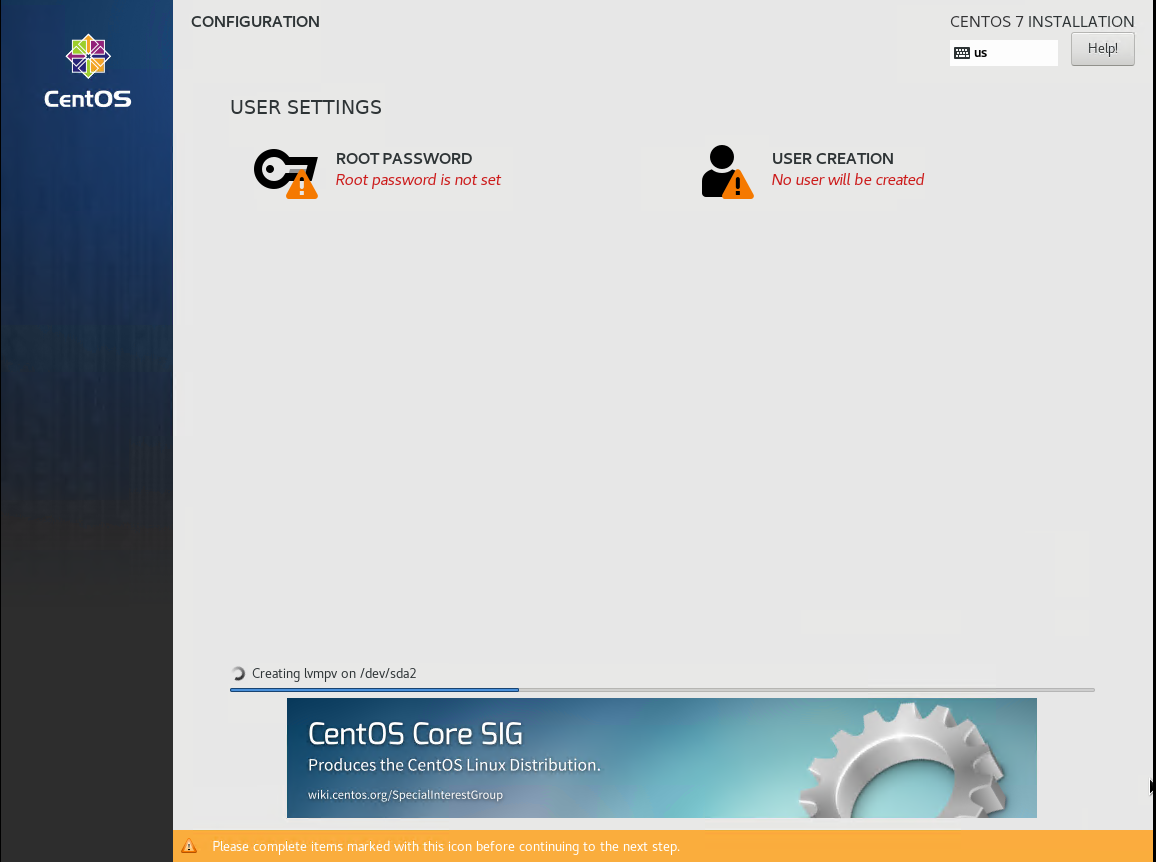The height and width of the screenshot is (862, 1156).
Task: Click the CentOS logo in the sidebar
Action: point(88,70)
